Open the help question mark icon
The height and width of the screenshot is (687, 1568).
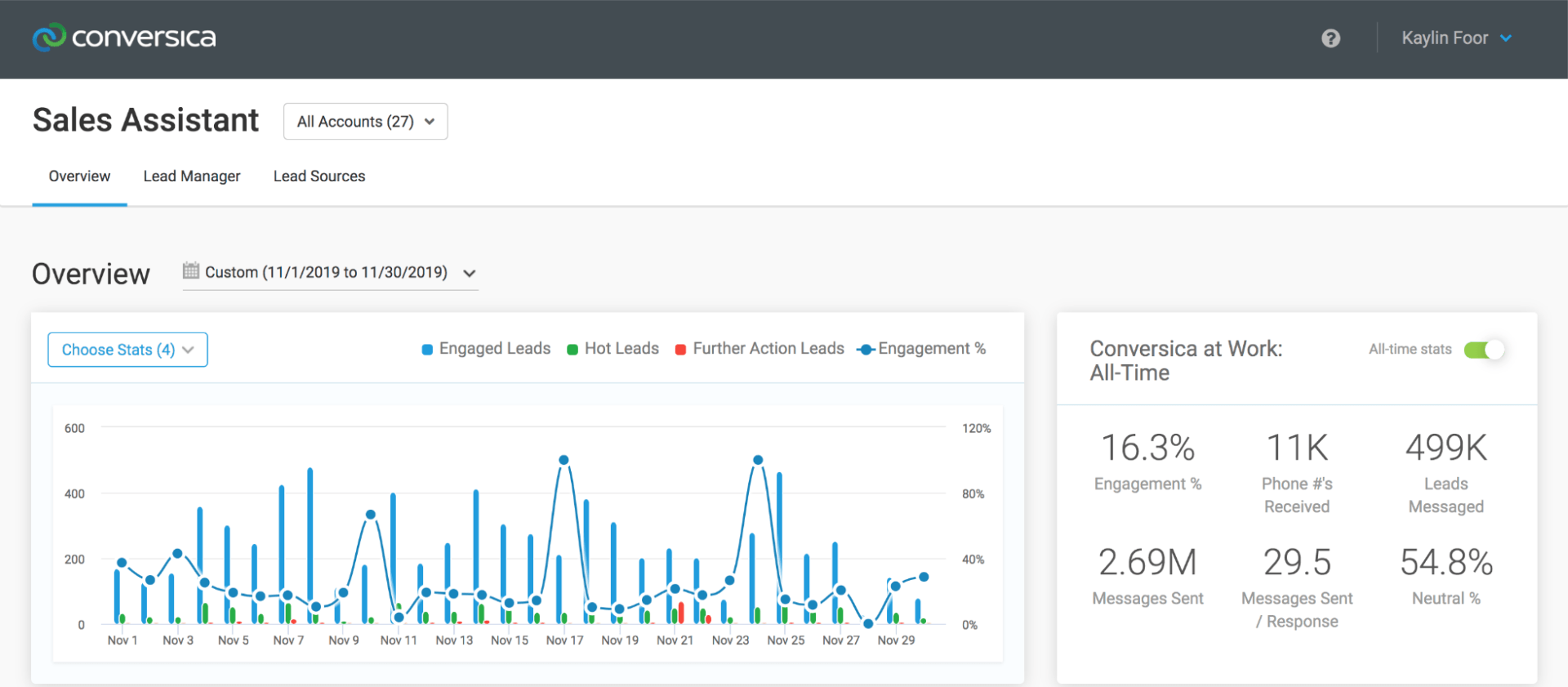(x=1331, y=38)
